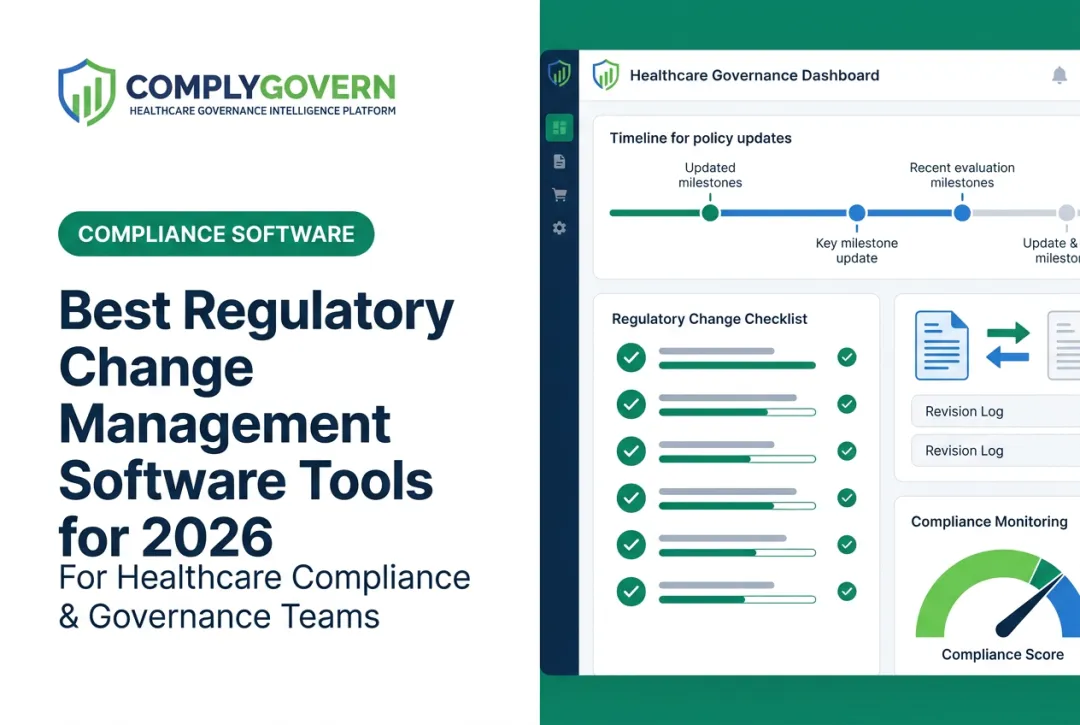Toggle the fourth checklist item's large checkmark
The width and height of the screenshot is (1080, 725).
631,498
